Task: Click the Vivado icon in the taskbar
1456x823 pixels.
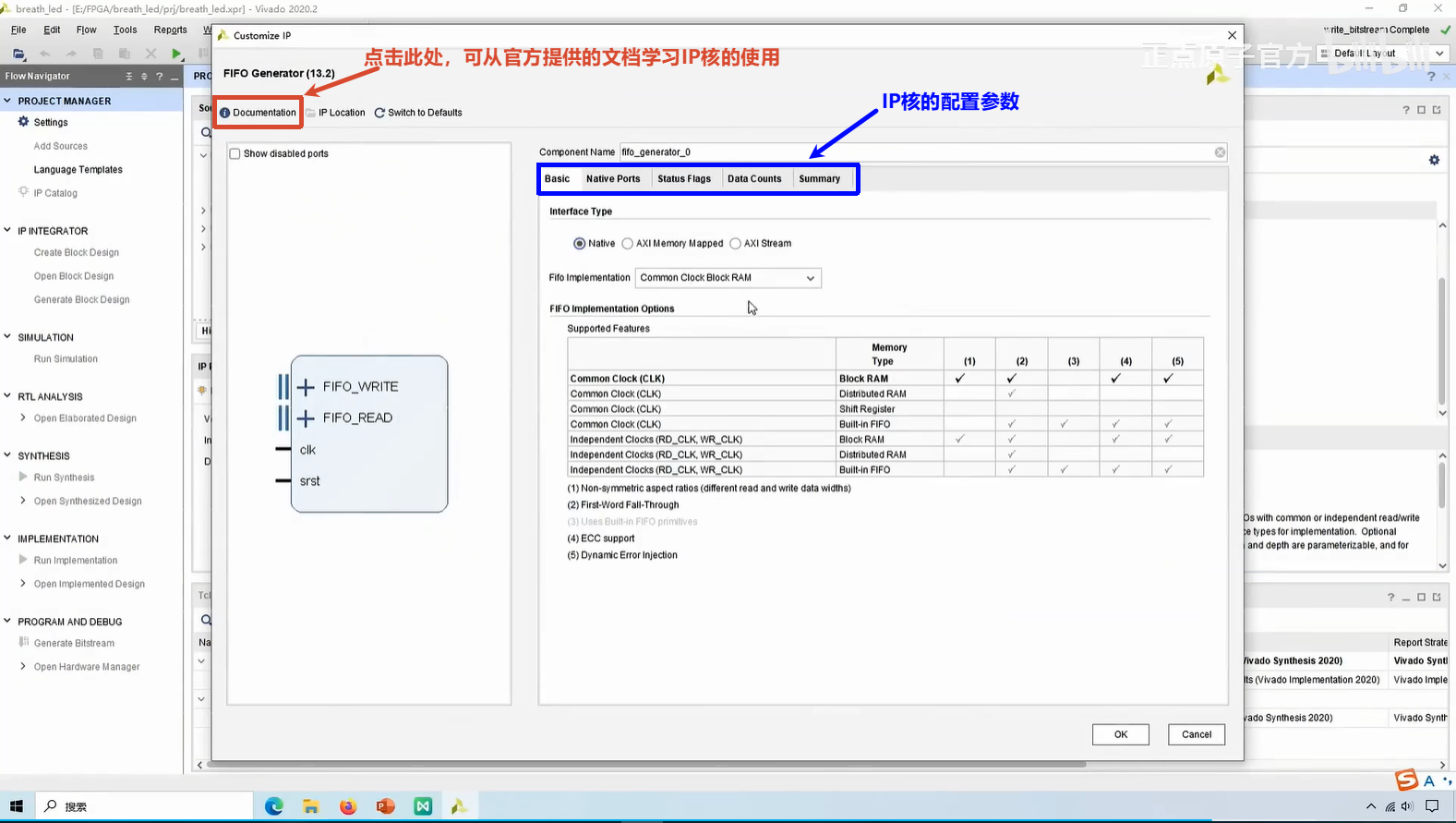Action: pos(460,806)
